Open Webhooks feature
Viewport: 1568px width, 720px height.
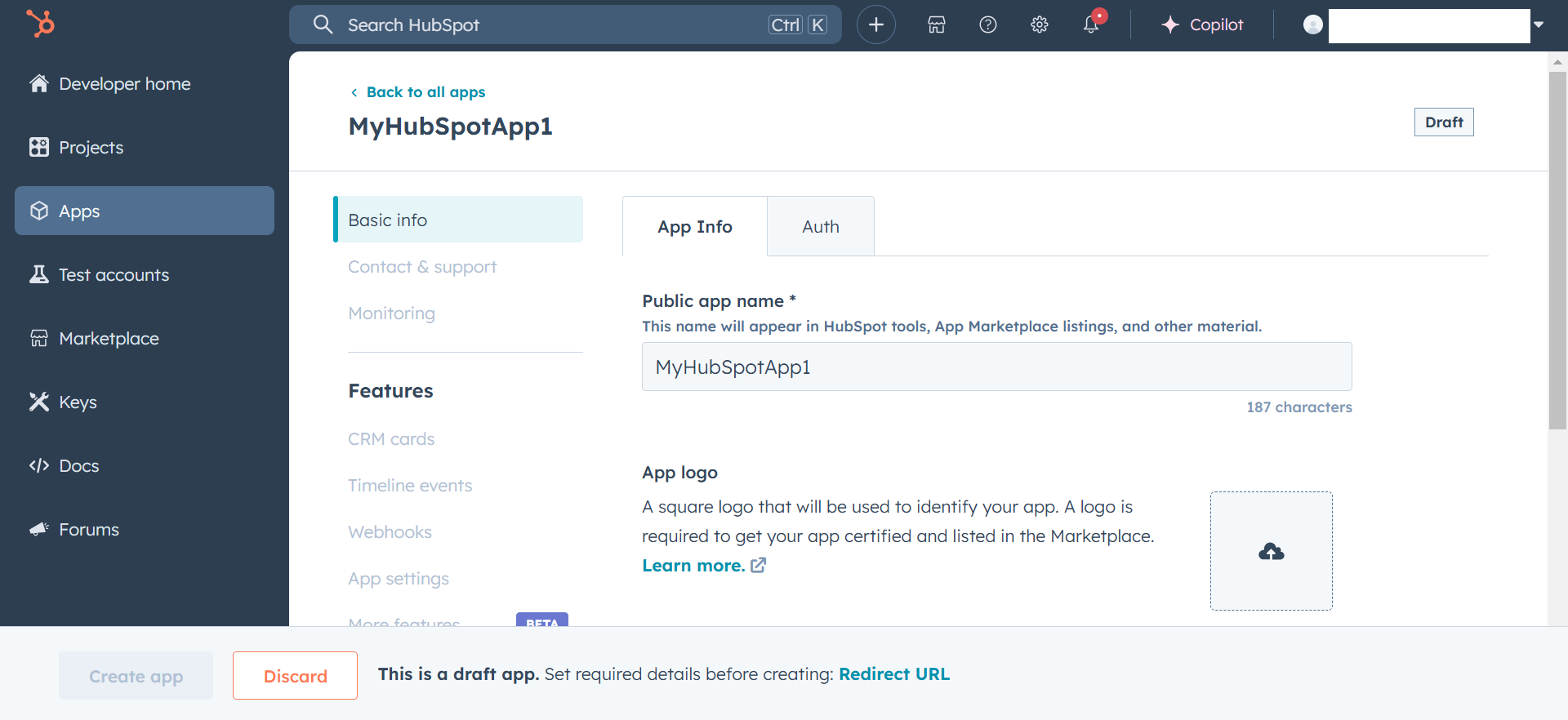390,532
